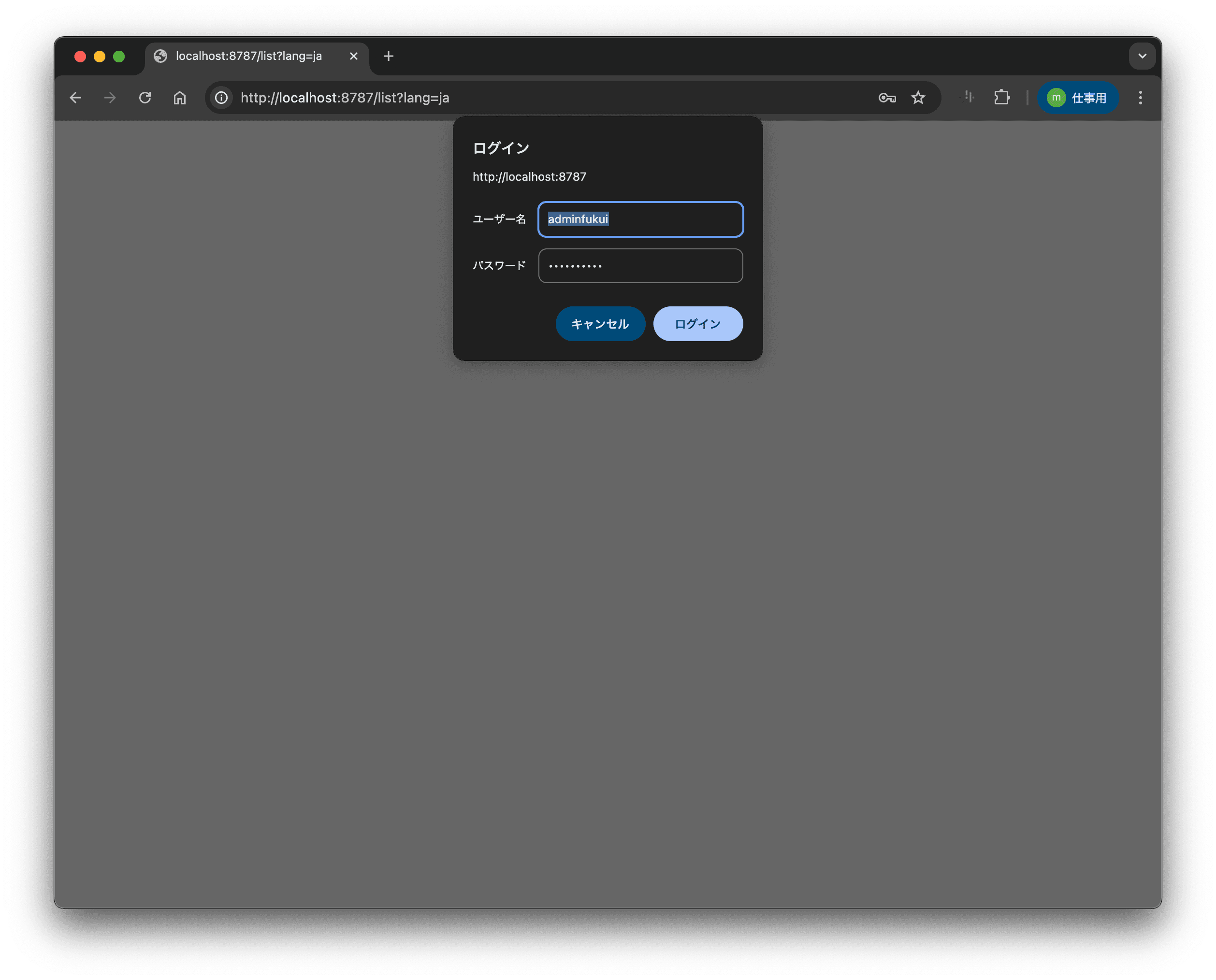Reload the current page
The image size is (1216, 980).
pyautogui.click(x=145, y=98)
